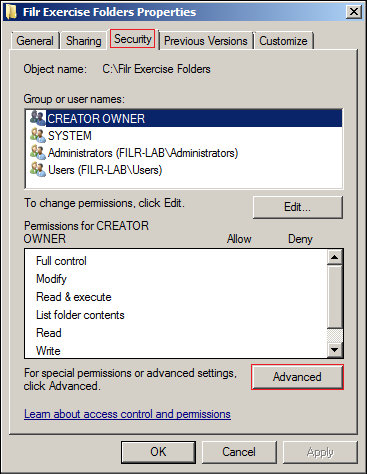The width and height of the screenshot is (367, 474).
Task: Click the Cancel button
Action: (239, 452)
